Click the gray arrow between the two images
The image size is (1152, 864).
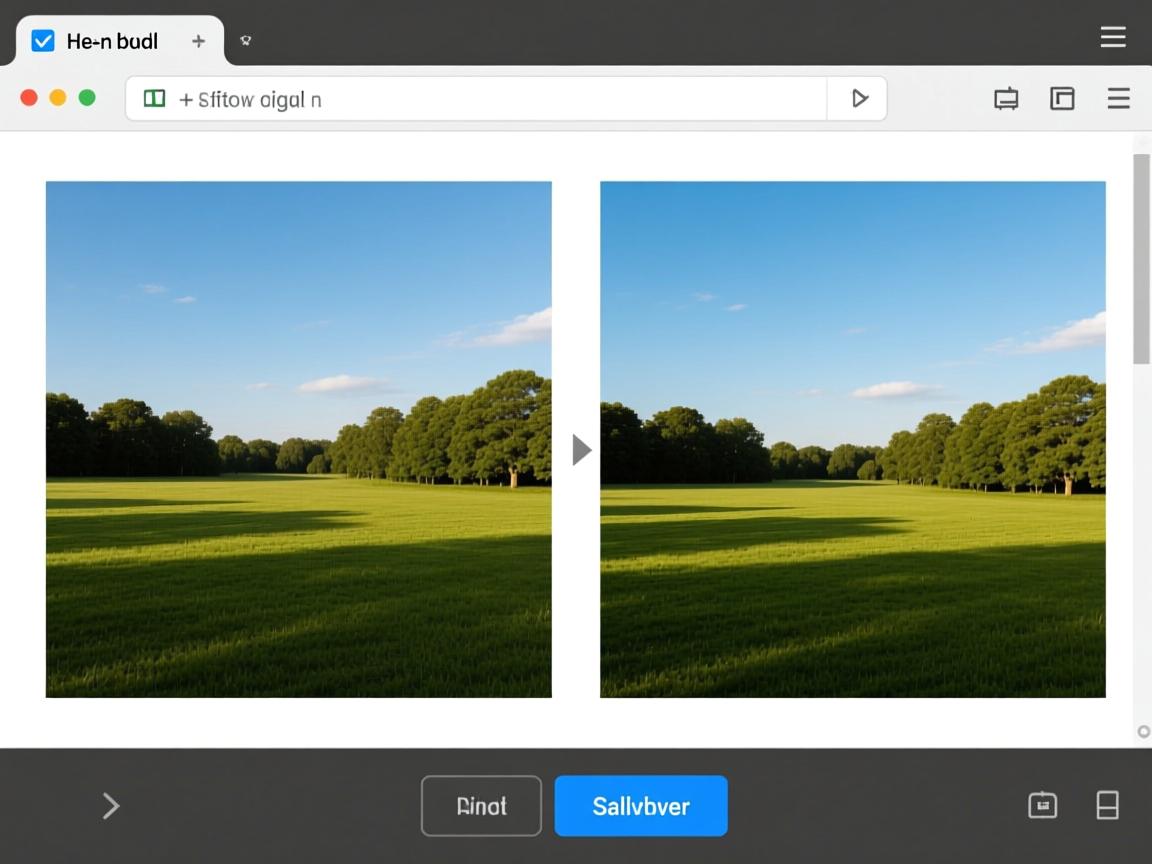[x=581, y=450]
